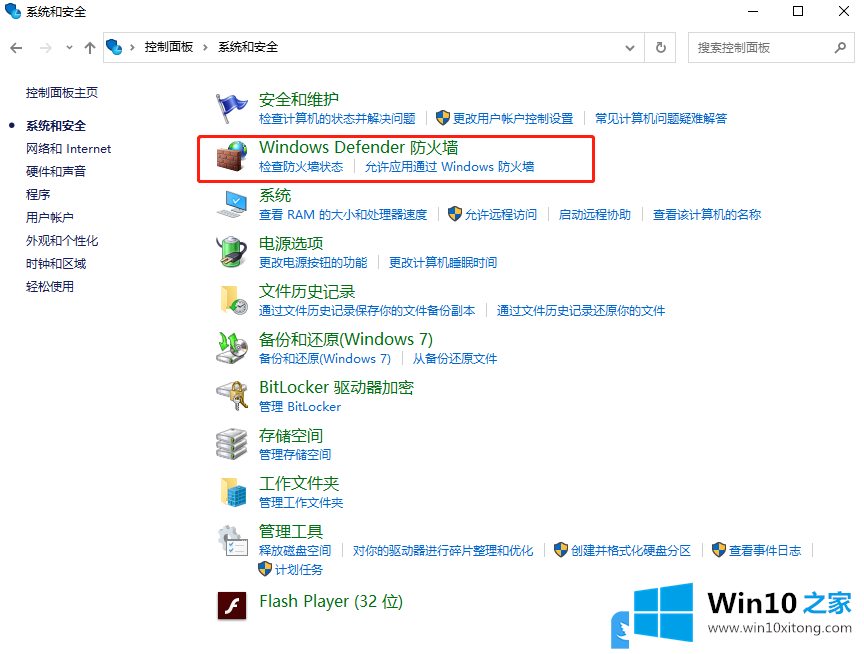Open the 安全和维护 heading link
This screenshot has width=864, height=654.
299,100
